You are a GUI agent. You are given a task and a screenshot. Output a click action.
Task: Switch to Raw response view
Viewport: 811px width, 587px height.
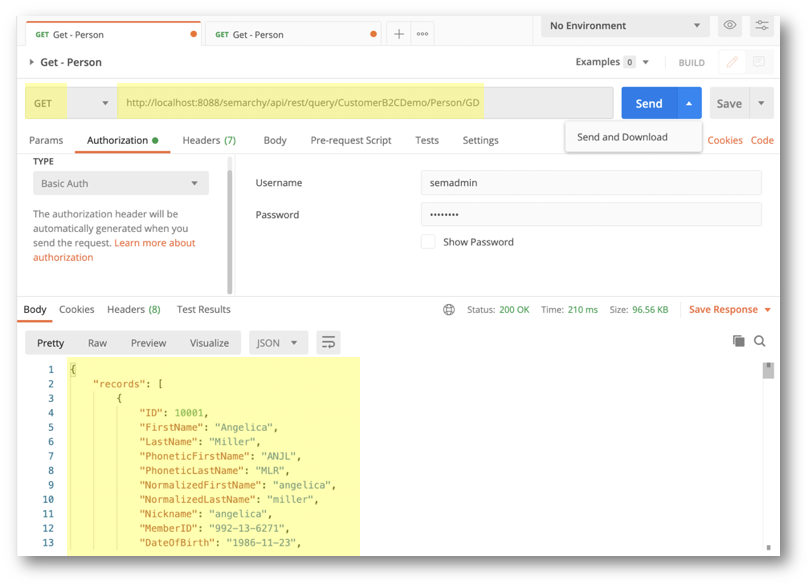[x=97, y=343]
